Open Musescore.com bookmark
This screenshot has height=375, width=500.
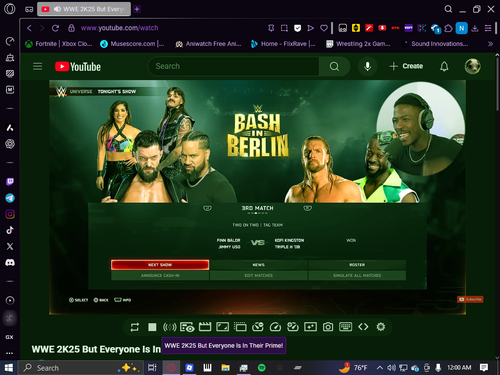pos(132,44)
